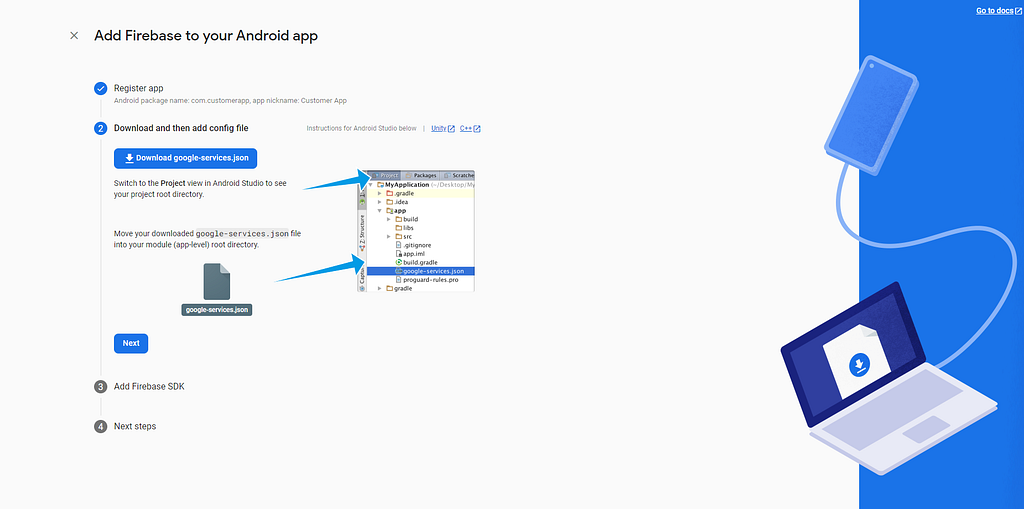Click the grey google-services.json file icon

pos(217,282)
